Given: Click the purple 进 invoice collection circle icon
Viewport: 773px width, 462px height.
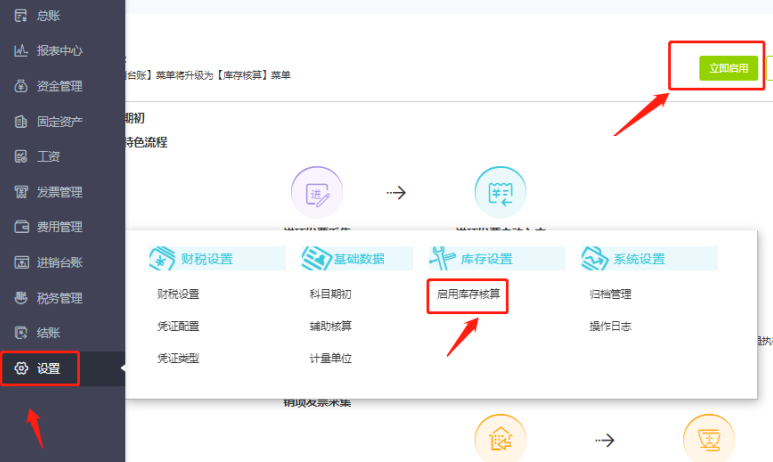Looking at the screenshot, I should (x=317, y=192).
